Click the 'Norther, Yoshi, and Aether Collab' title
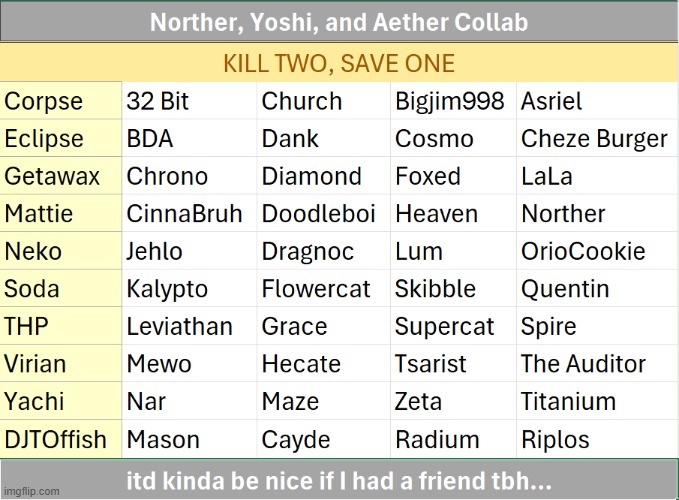This screenshot has height=500, width=679. (339, 22)
